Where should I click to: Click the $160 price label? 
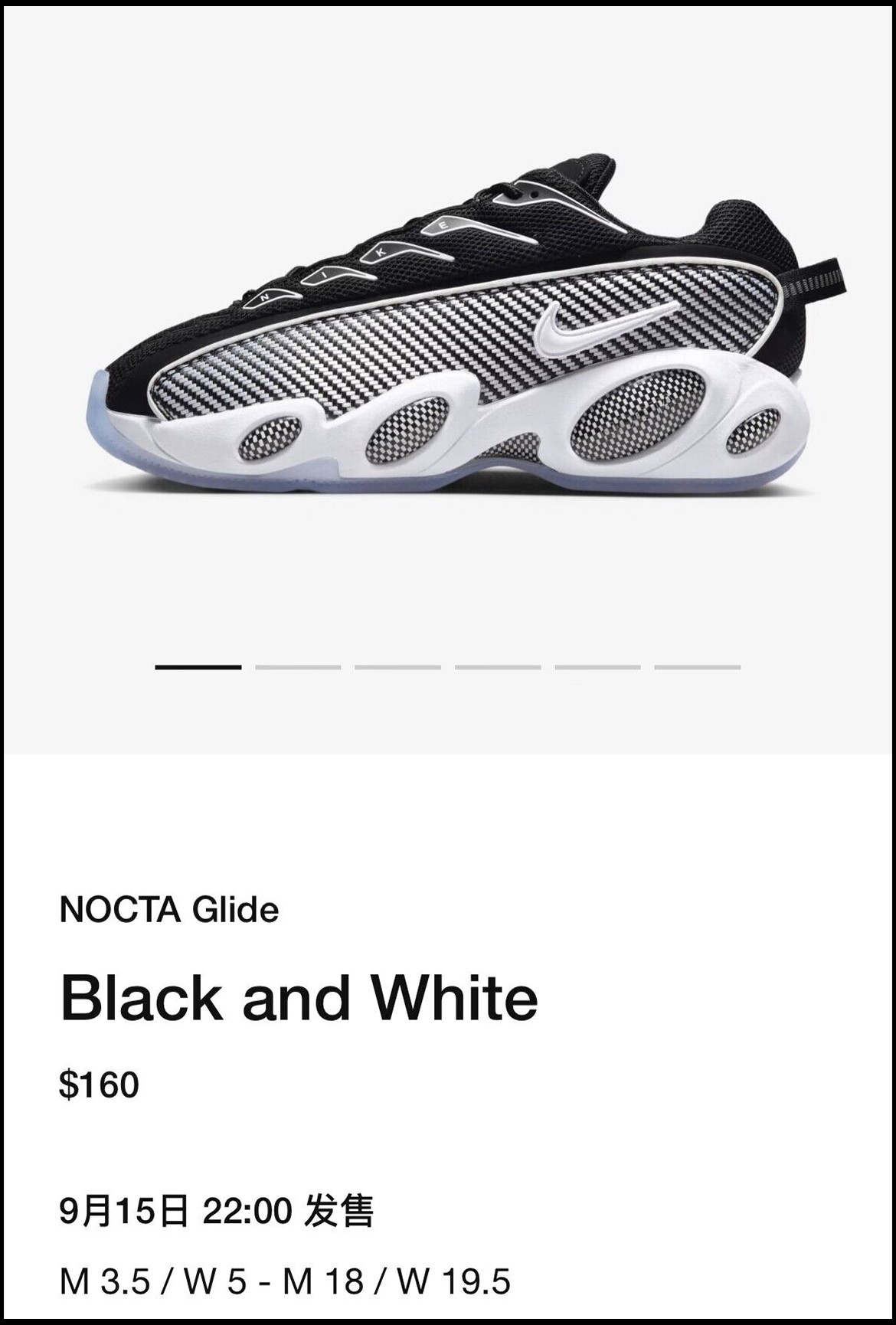(x=100, y=1085)
